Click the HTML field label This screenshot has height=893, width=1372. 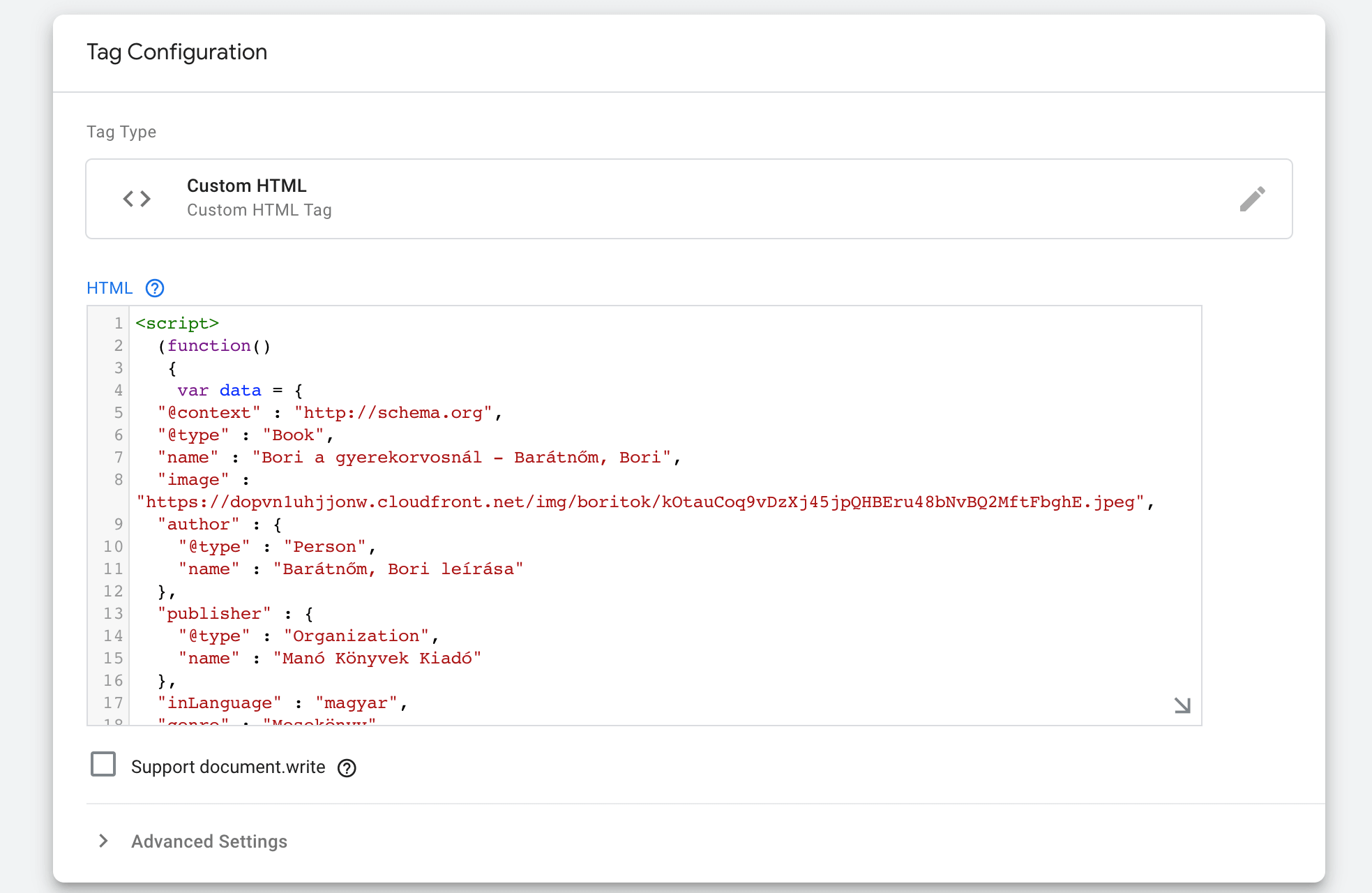[x=110, y=288]
